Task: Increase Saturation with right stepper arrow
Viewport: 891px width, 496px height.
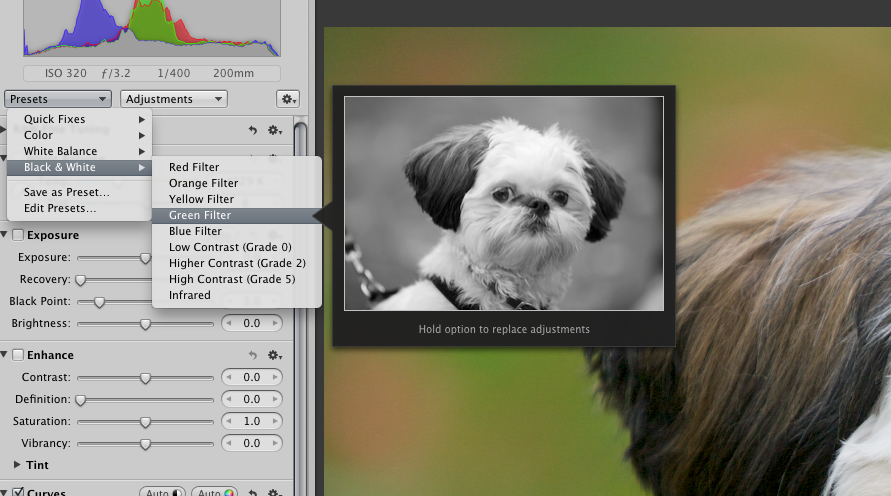Action: [x=275, y=421]
